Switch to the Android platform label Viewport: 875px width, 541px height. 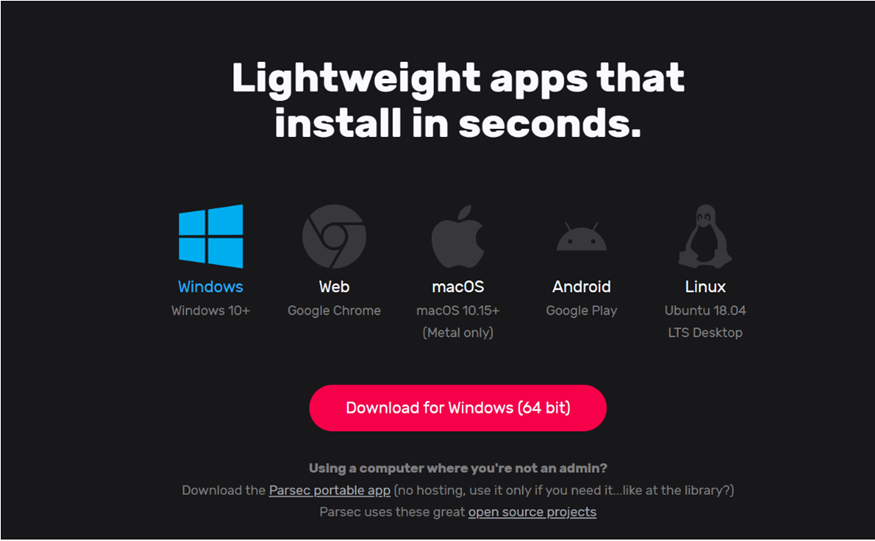(581, 286)
